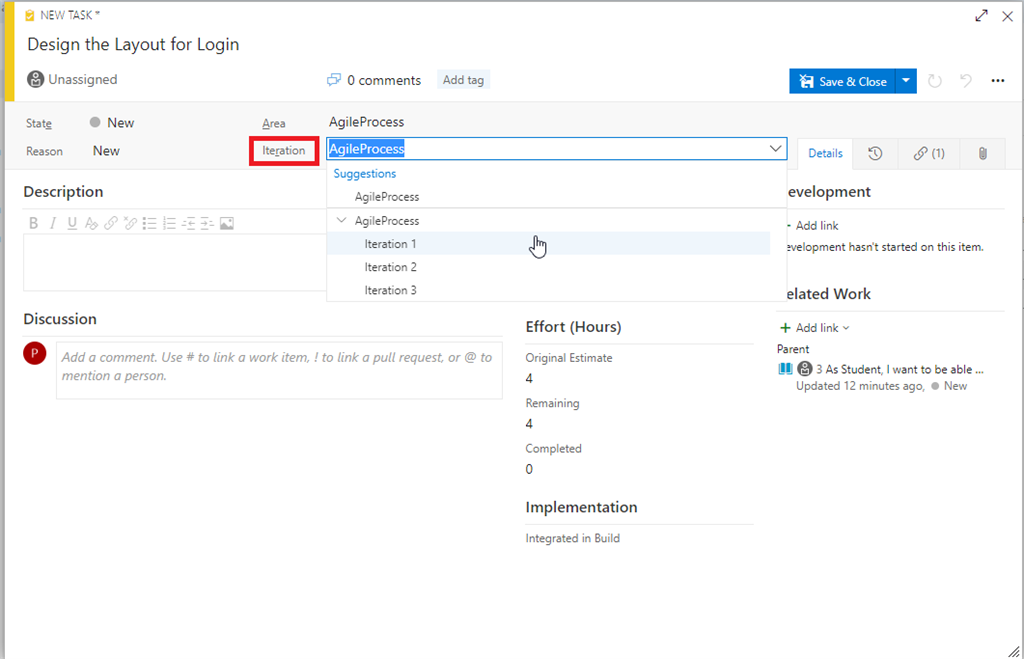Expand Save & Close dropdown arrow
Viewport: 1024px width, 659px height.
pos(906,81)
